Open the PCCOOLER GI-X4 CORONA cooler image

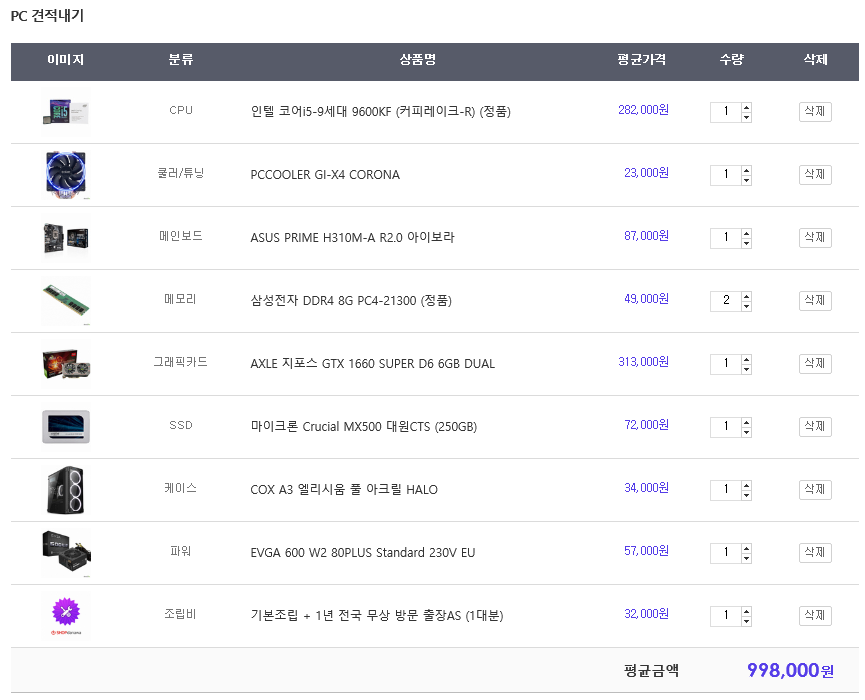66,175
